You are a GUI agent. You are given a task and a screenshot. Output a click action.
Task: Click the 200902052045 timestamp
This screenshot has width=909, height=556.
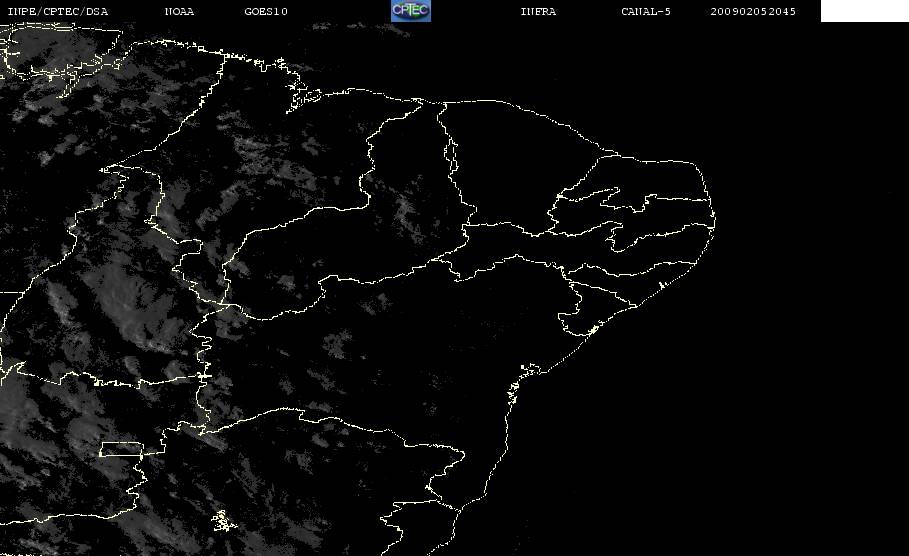click(x=753, y=11)
